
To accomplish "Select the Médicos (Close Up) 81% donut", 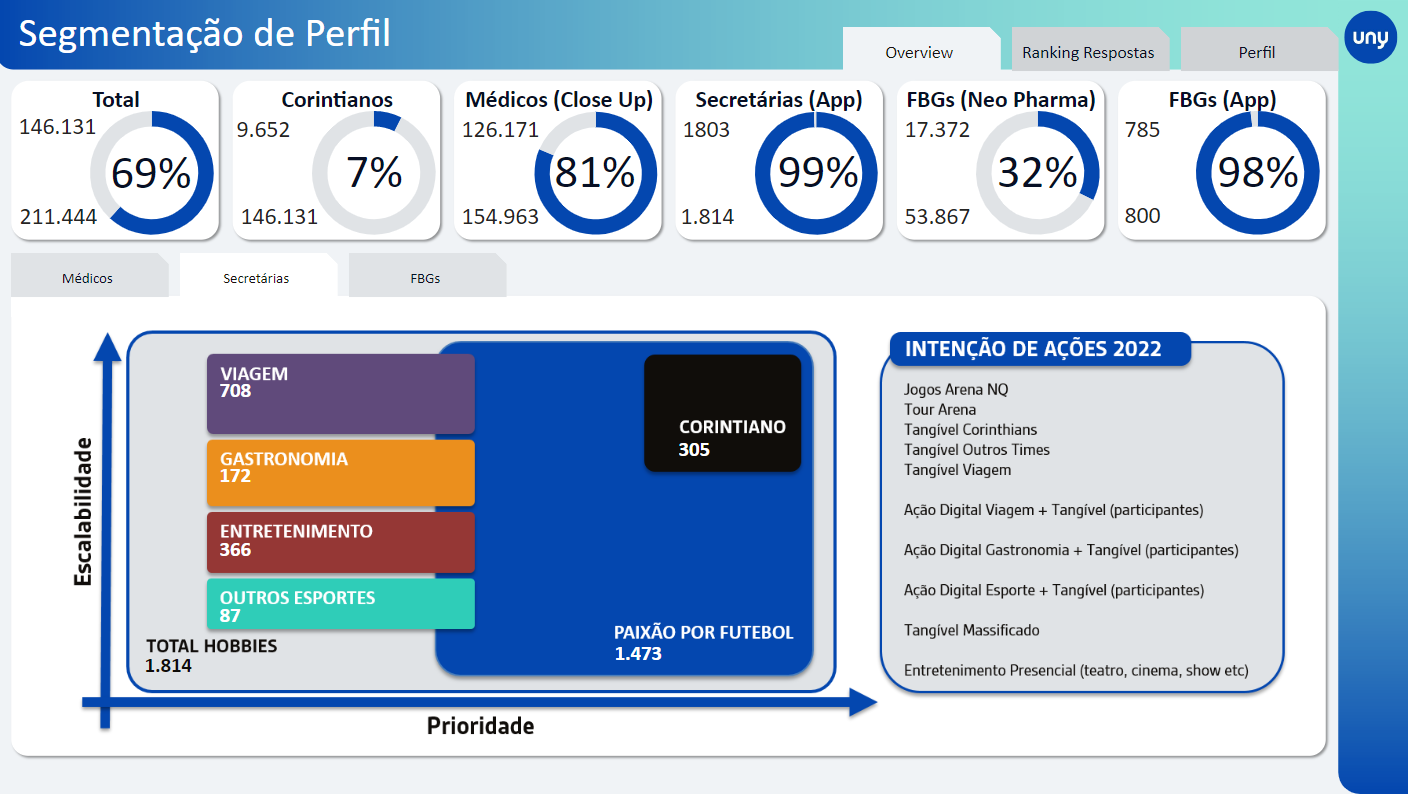I will (595, 173).
